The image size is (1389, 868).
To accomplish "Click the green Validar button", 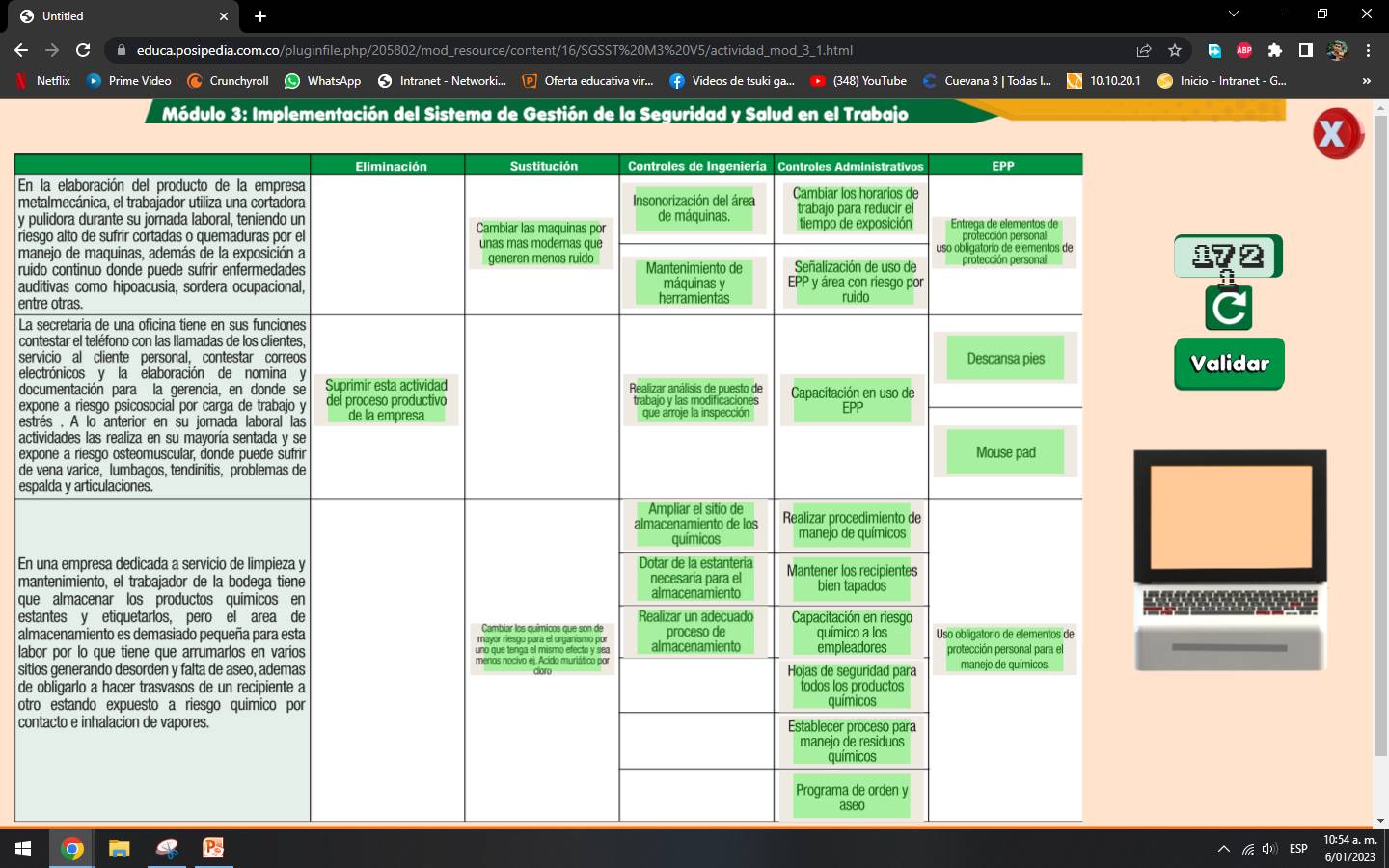I will coord(1229,364).
